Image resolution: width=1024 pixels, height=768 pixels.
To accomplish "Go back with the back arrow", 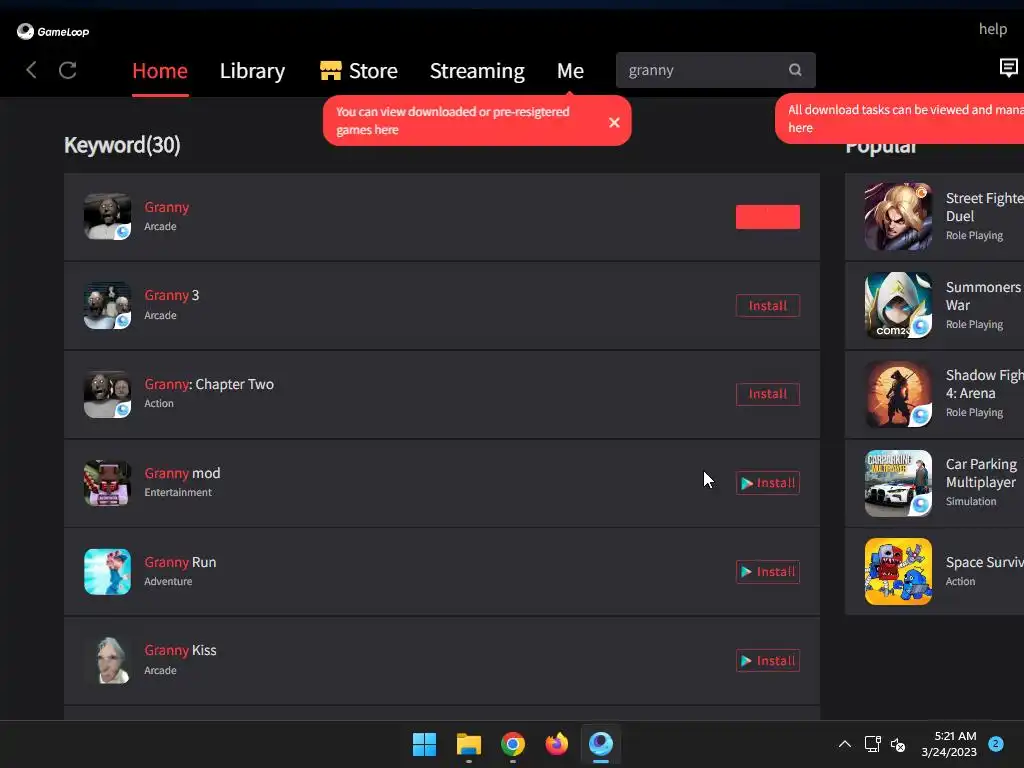I will tap(31, 70).
